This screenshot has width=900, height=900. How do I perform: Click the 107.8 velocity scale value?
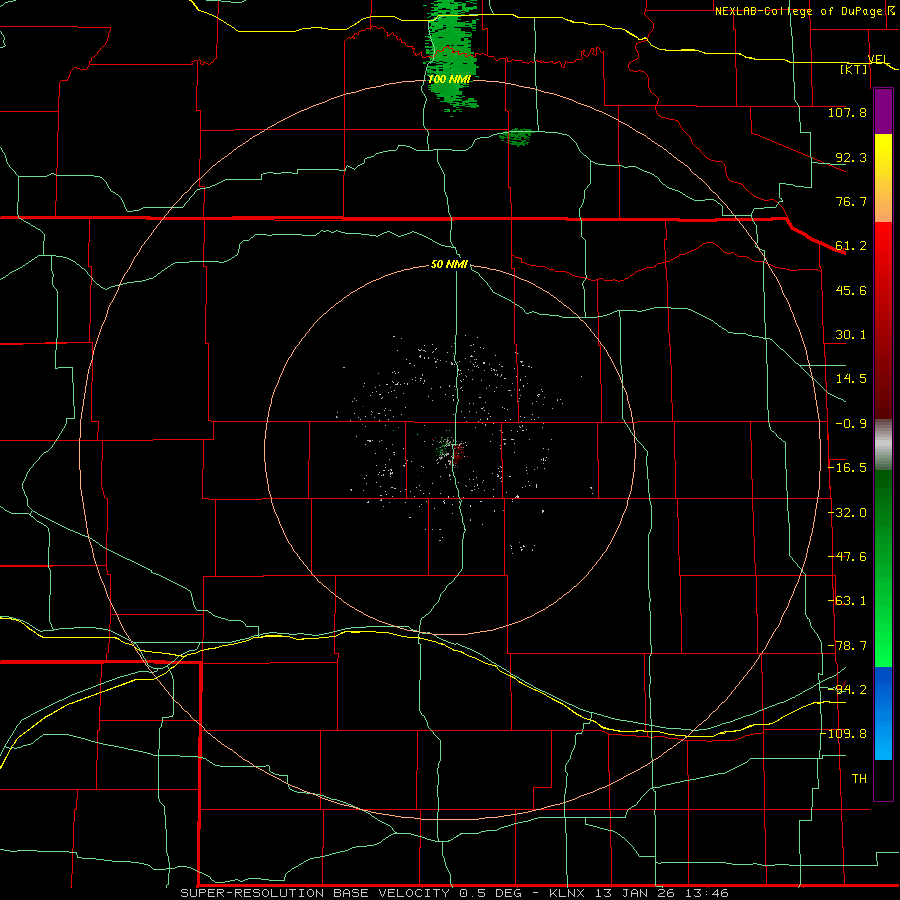point(847,112)
